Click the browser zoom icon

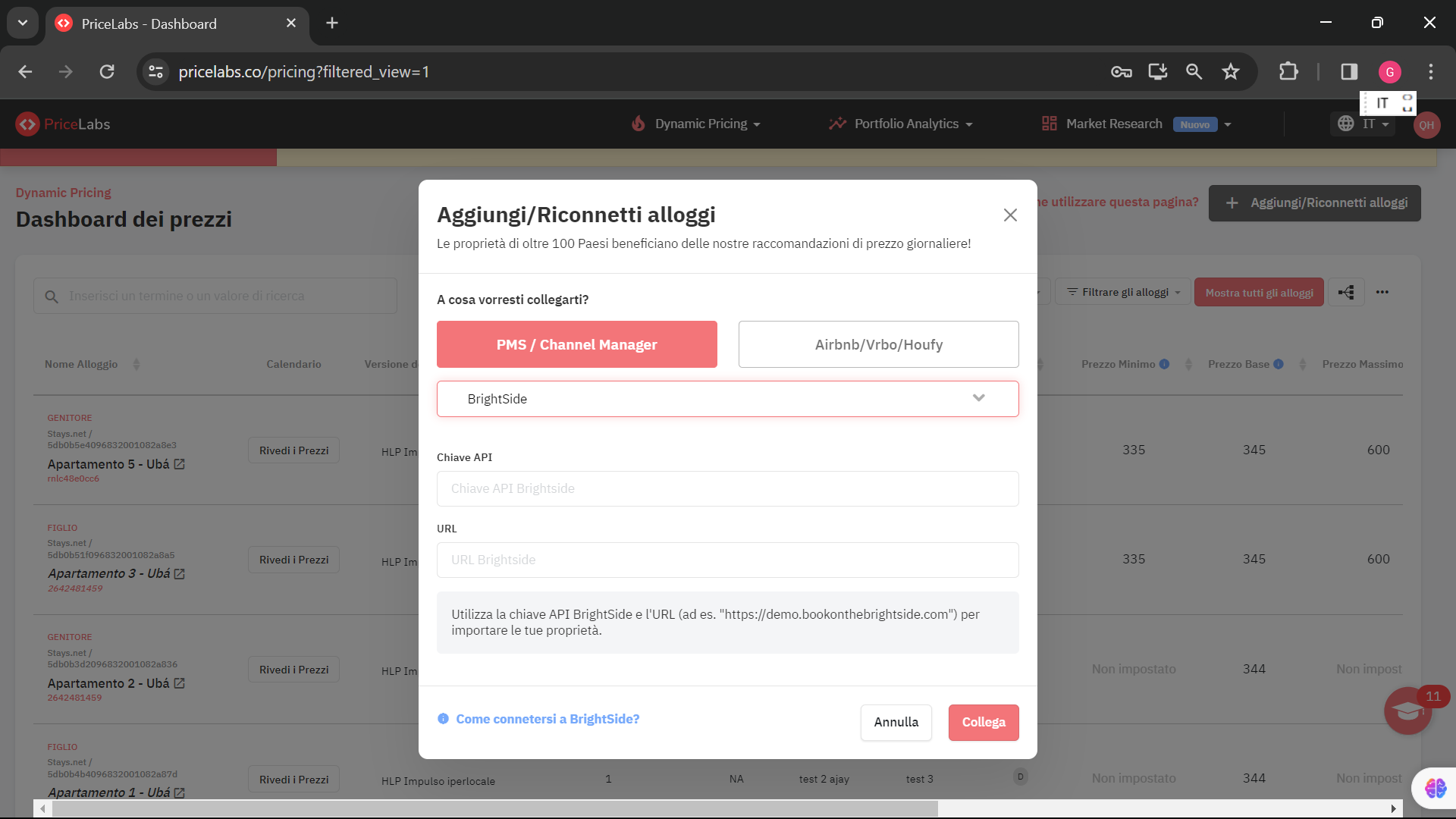click(x=1194, y=71)
